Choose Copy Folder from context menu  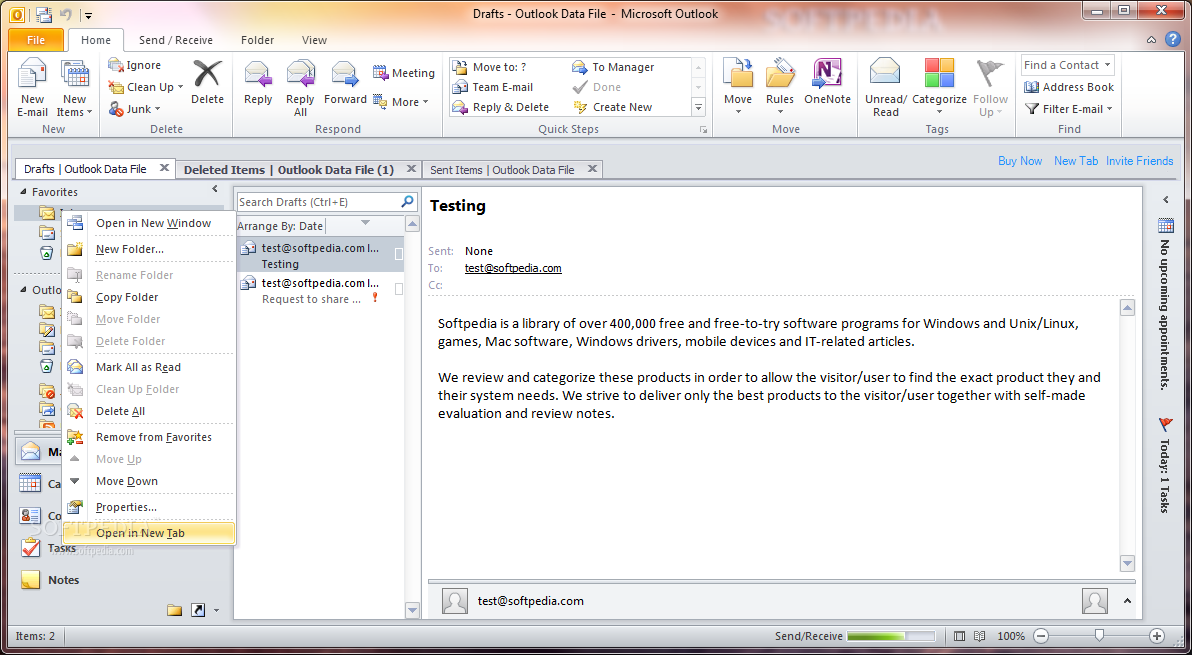[x=149, y=297]
